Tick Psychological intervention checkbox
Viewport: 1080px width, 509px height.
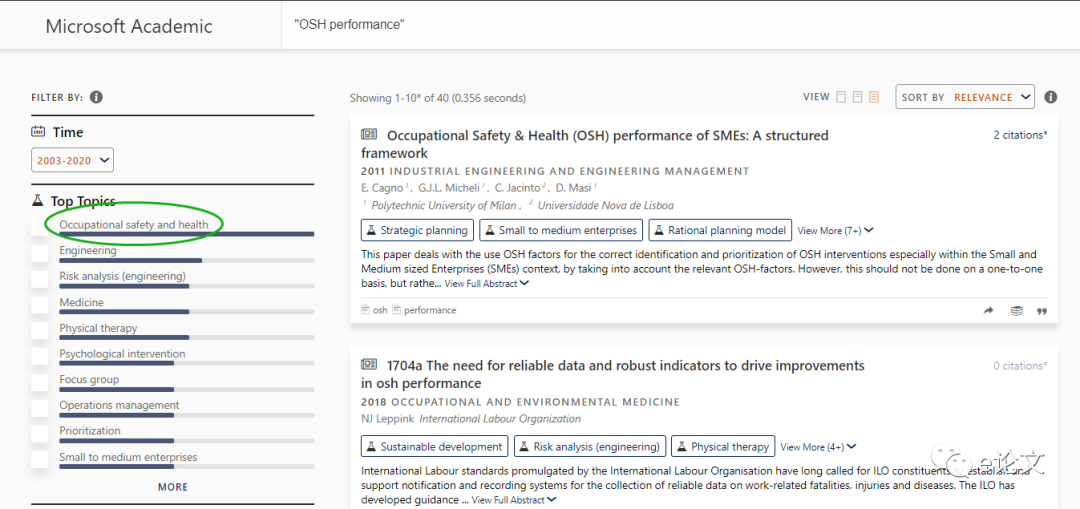pyautogui.click(x=39, y=357)
